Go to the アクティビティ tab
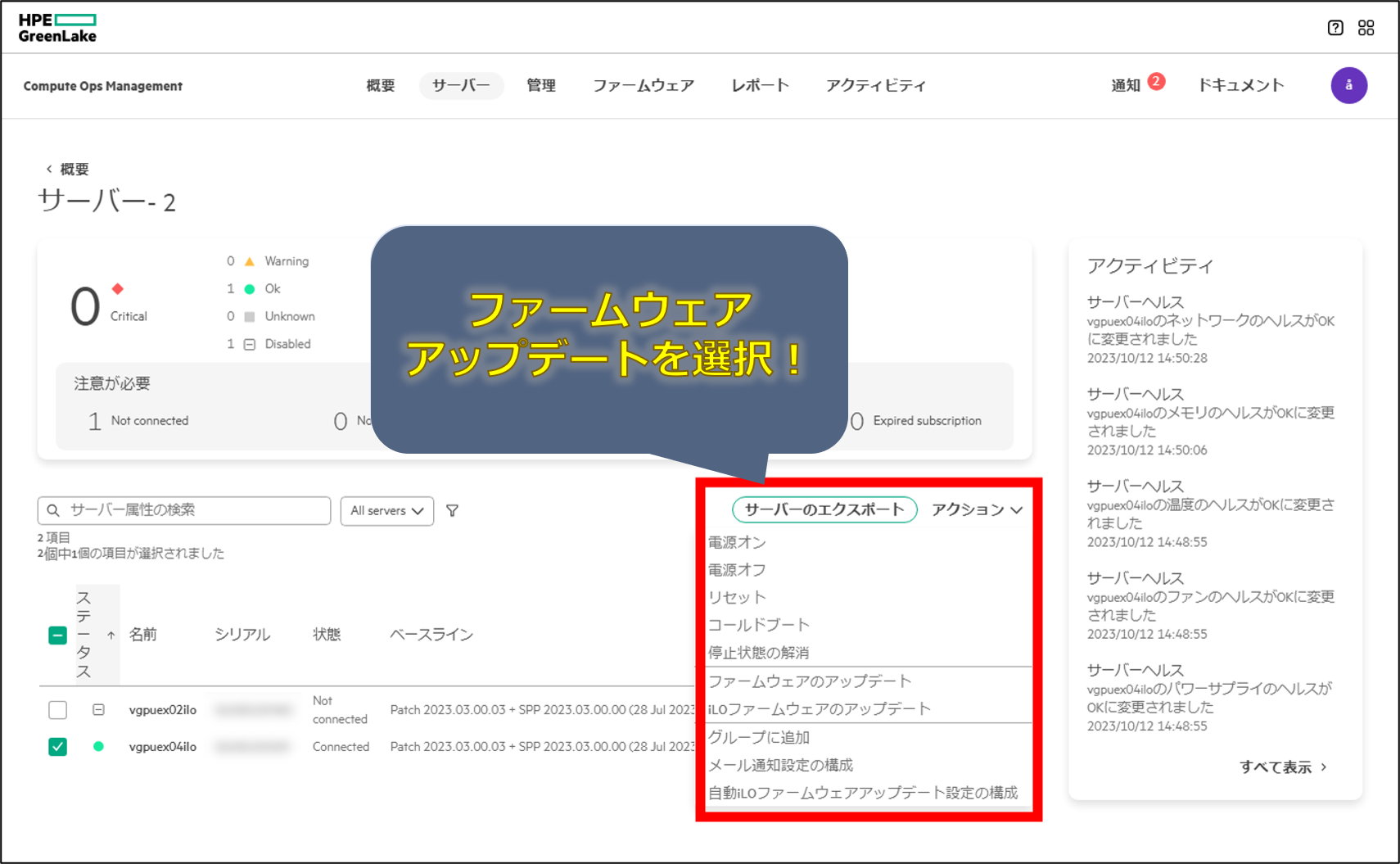Screen dimensions: 1400x864 tap(875, 85)
